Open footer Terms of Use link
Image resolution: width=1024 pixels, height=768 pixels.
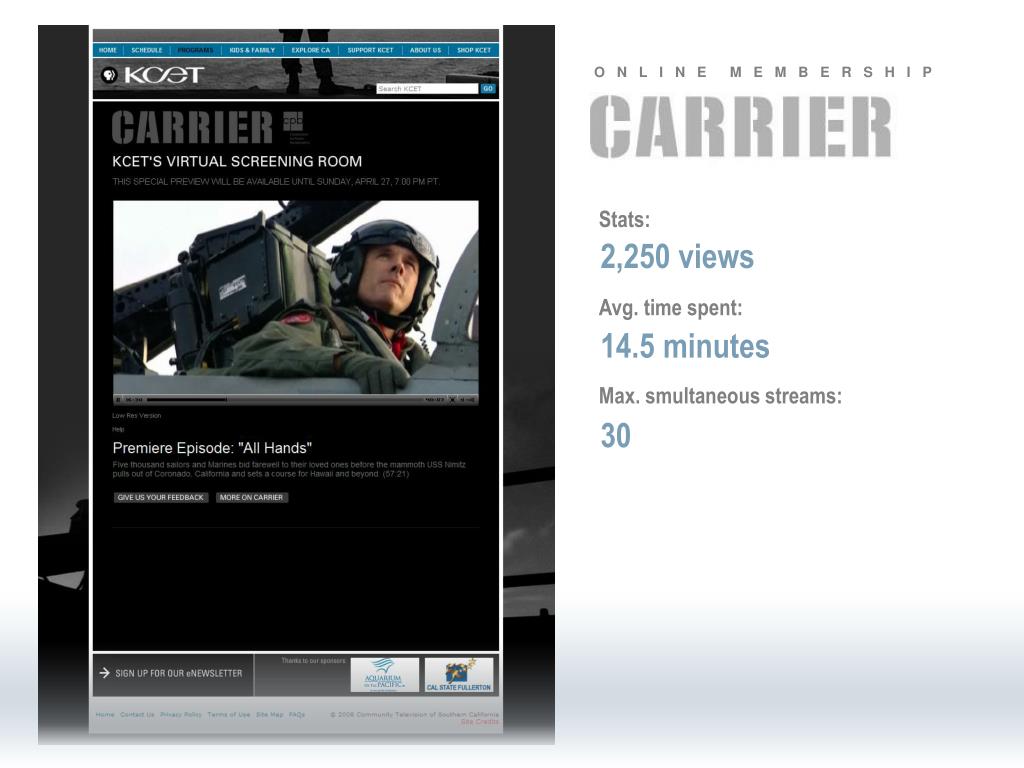229,714
